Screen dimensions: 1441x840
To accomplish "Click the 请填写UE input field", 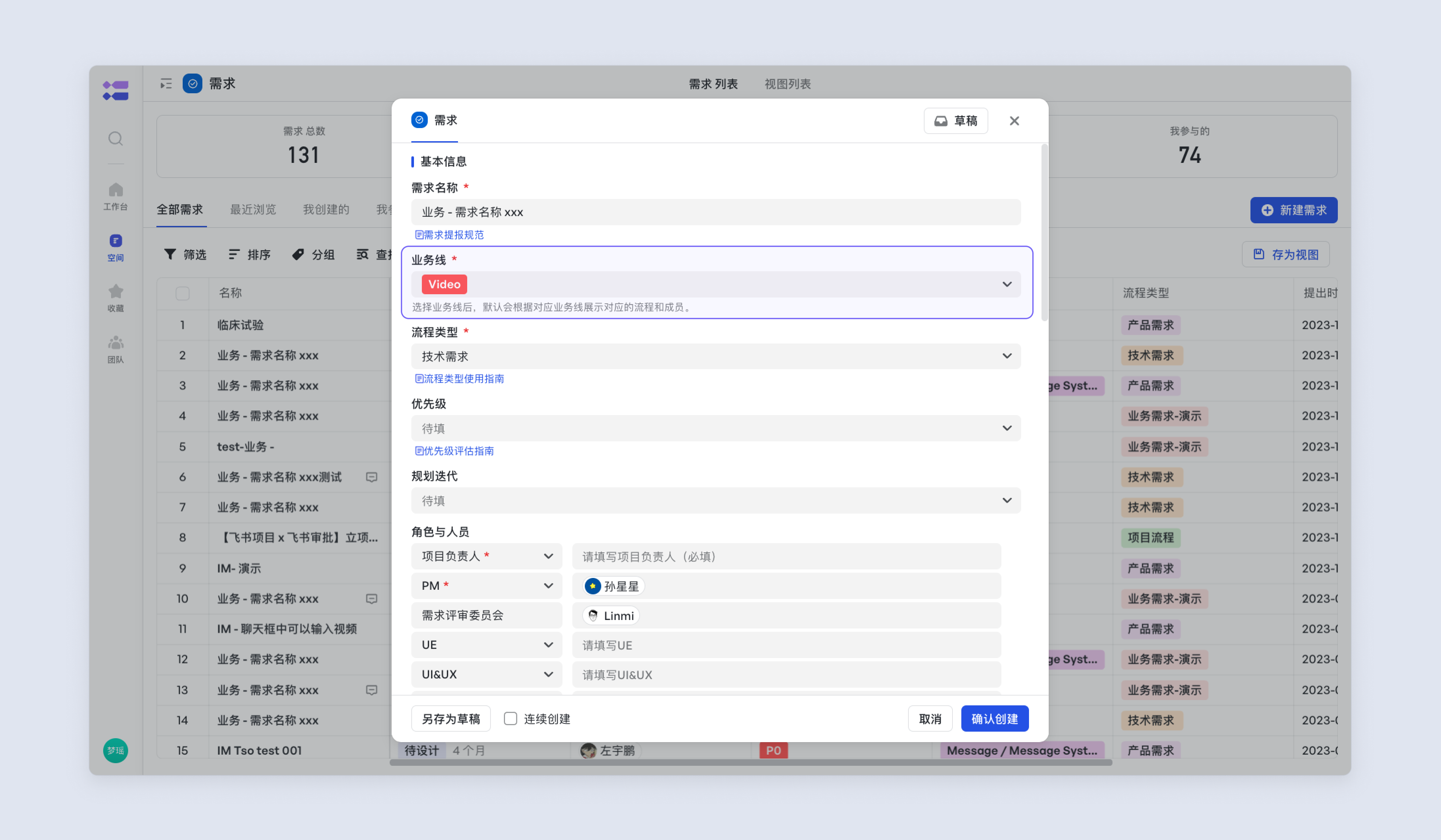I will (x=787, y=645).
